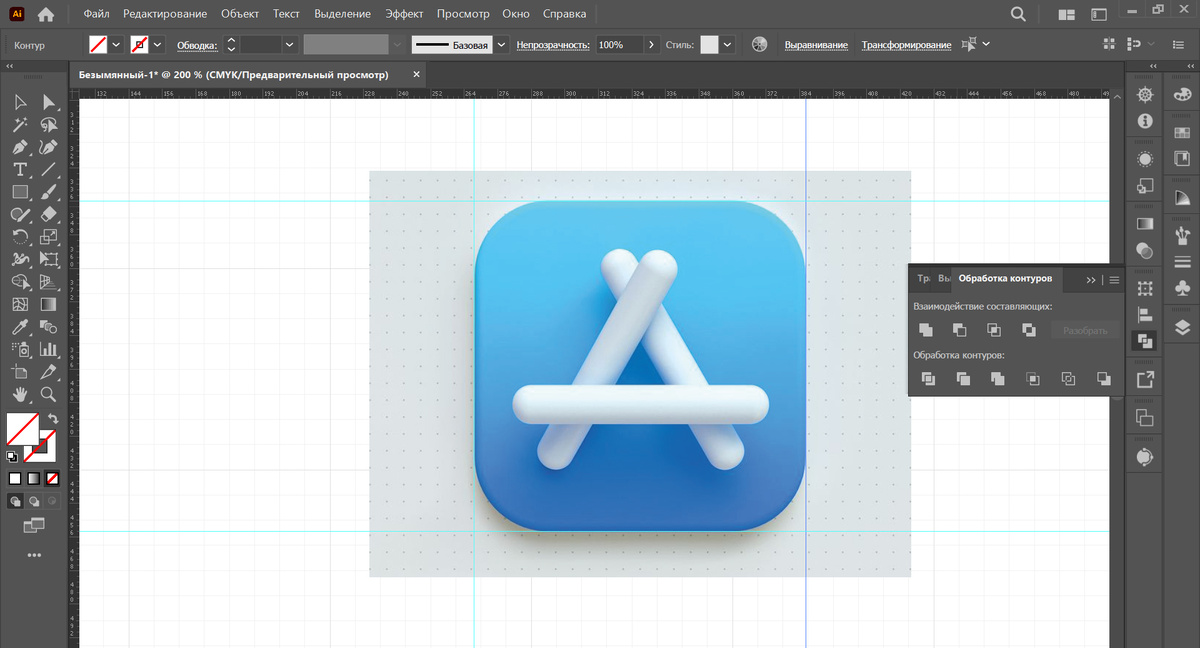This screenshot has width=1200, height=648.
Task: Click the Выравнивание link
Action: [816, 45]
